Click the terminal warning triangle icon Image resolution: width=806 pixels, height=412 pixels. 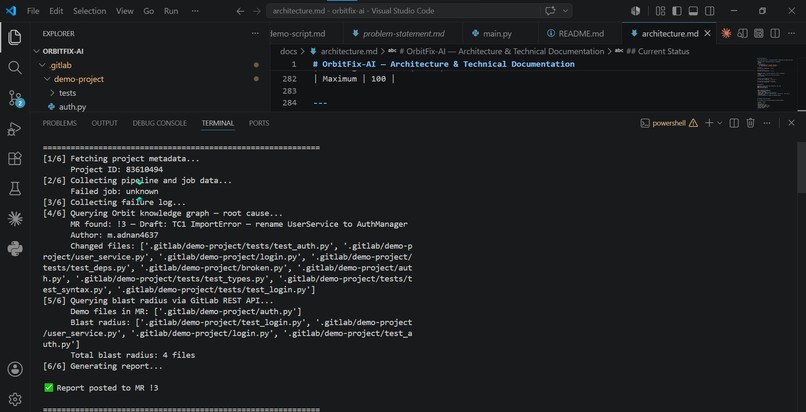point(693,123)
